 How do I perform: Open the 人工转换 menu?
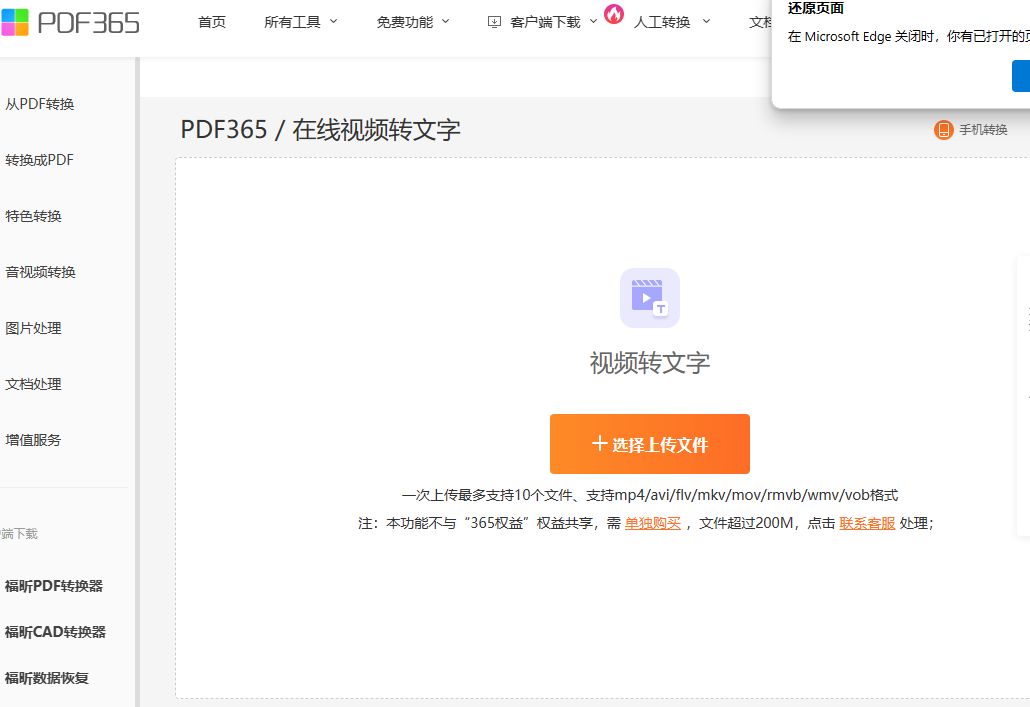pos(662,22)
